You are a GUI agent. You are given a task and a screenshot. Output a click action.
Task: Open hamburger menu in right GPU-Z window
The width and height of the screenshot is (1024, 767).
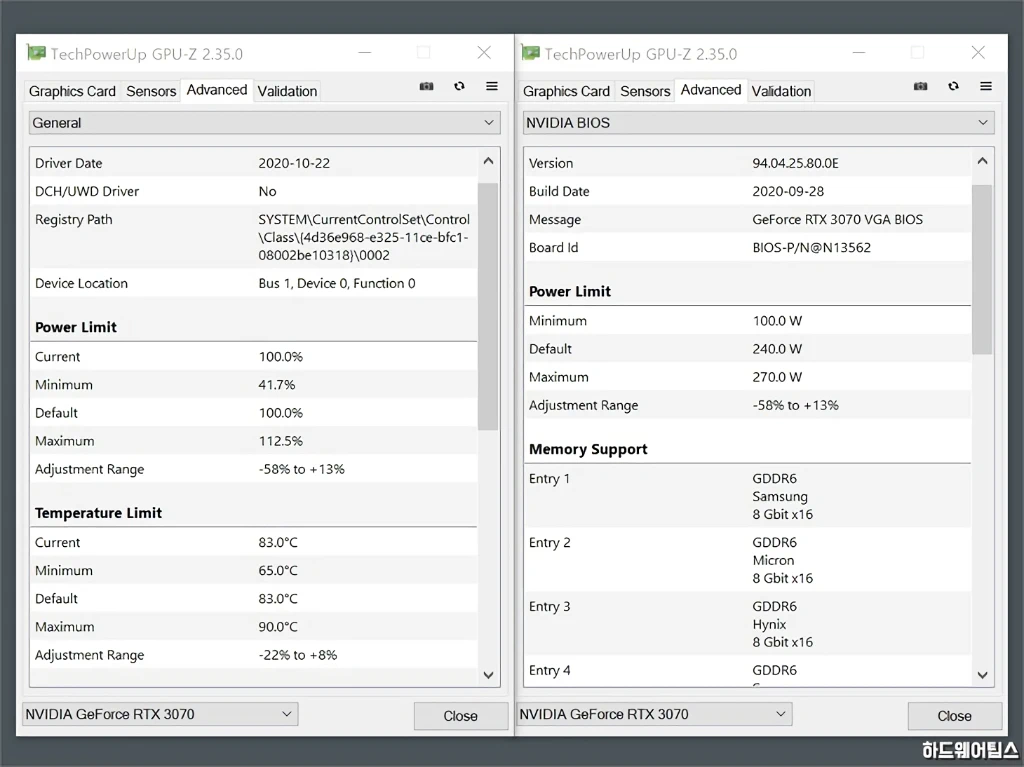986,86
